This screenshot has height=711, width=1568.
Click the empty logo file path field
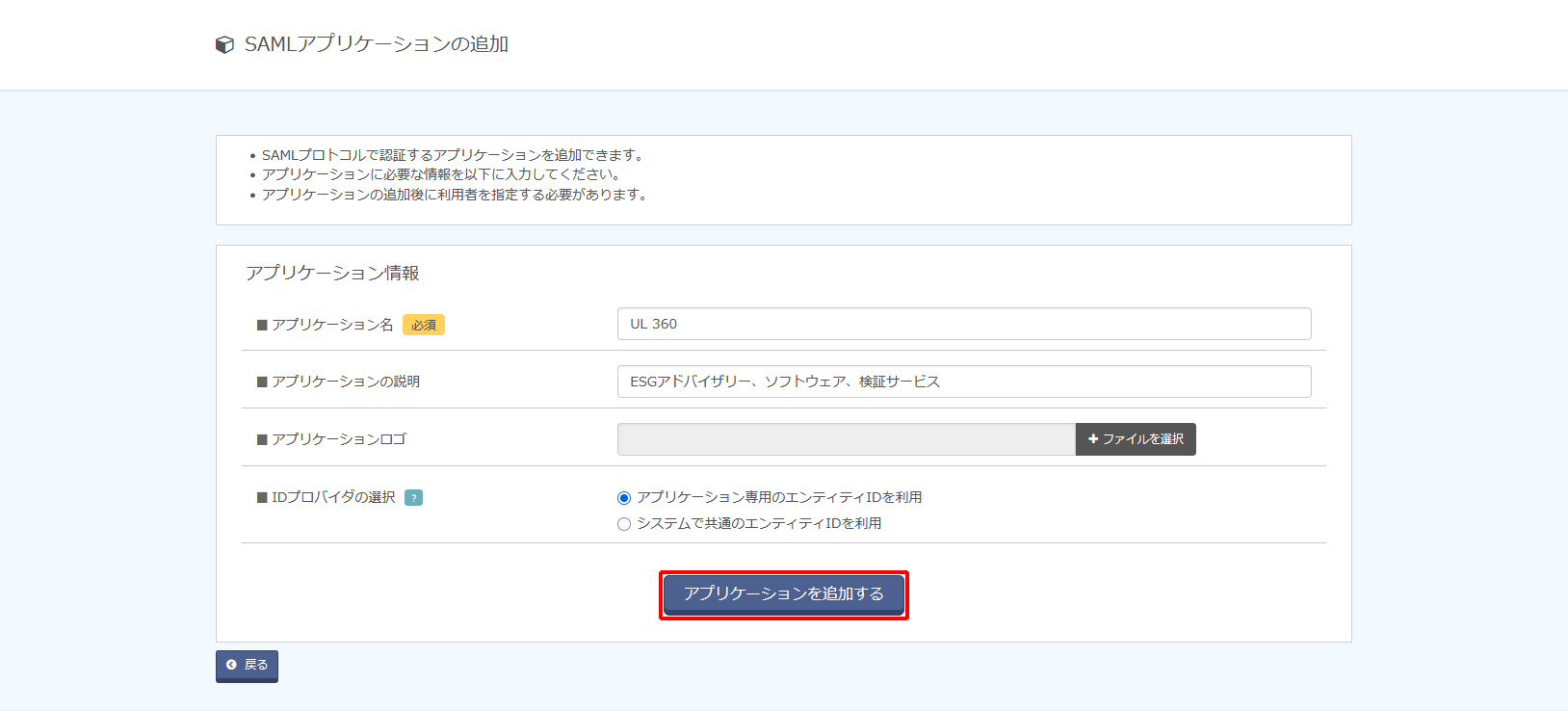pyautogui.click(x=846, y=439)
